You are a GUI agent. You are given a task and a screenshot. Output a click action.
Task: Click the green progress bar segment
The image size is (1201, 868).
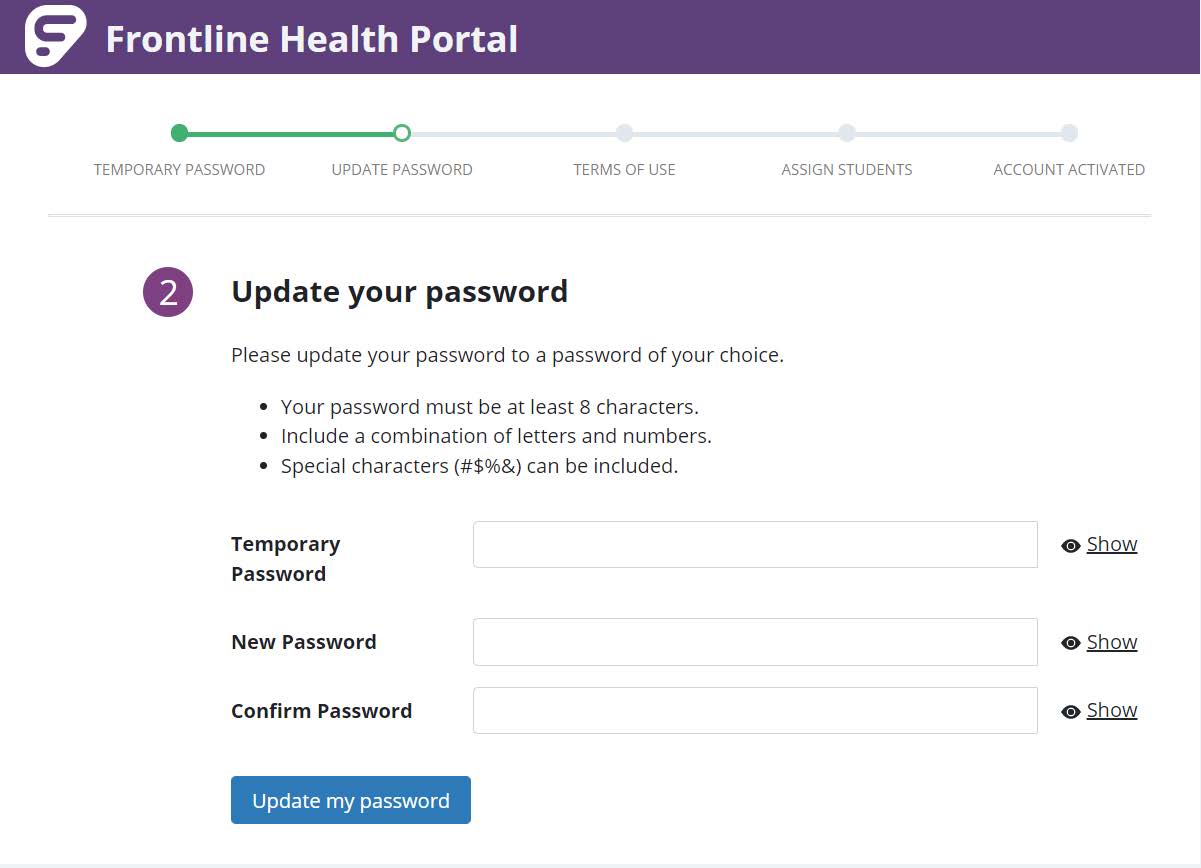(x=290, y=133)
